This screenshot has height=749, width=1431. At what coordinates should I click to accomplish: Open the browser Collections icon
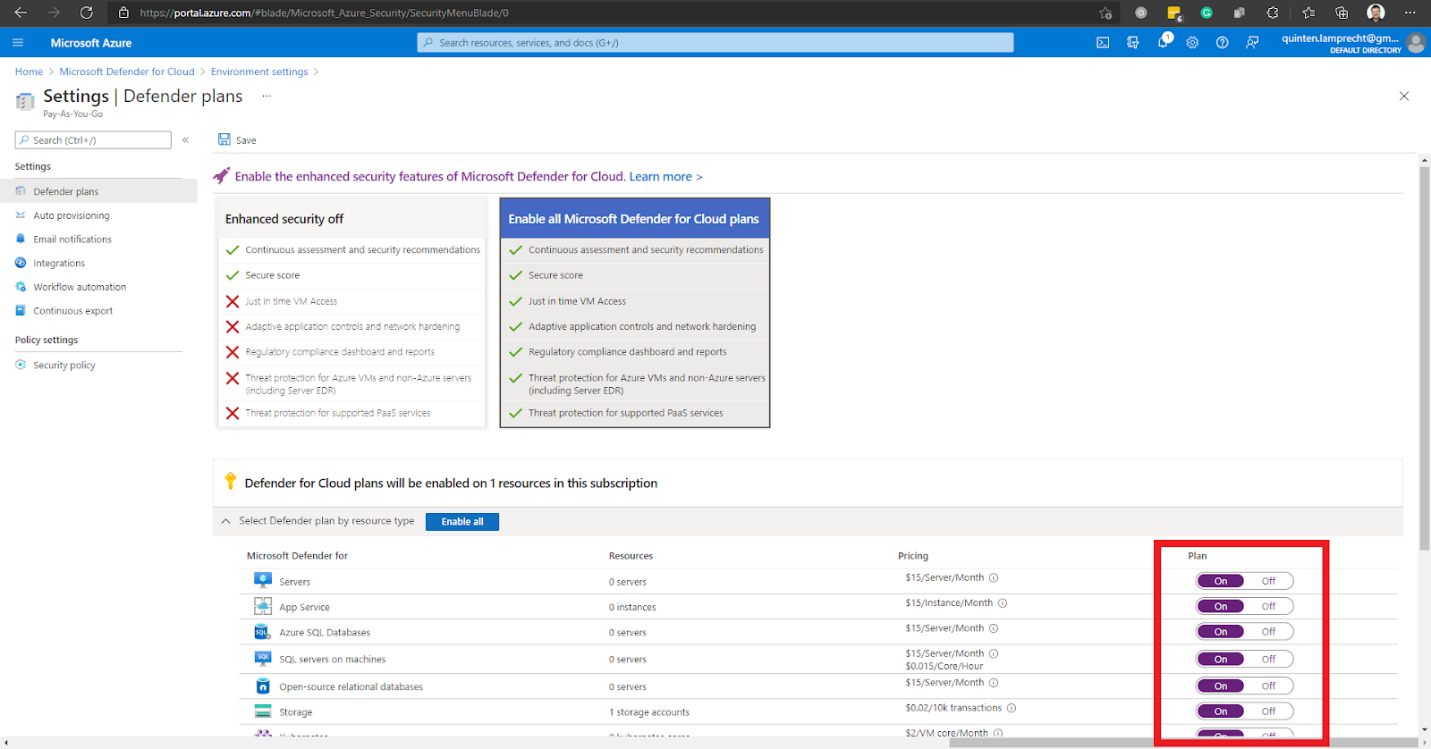[x=1342, y=13]
